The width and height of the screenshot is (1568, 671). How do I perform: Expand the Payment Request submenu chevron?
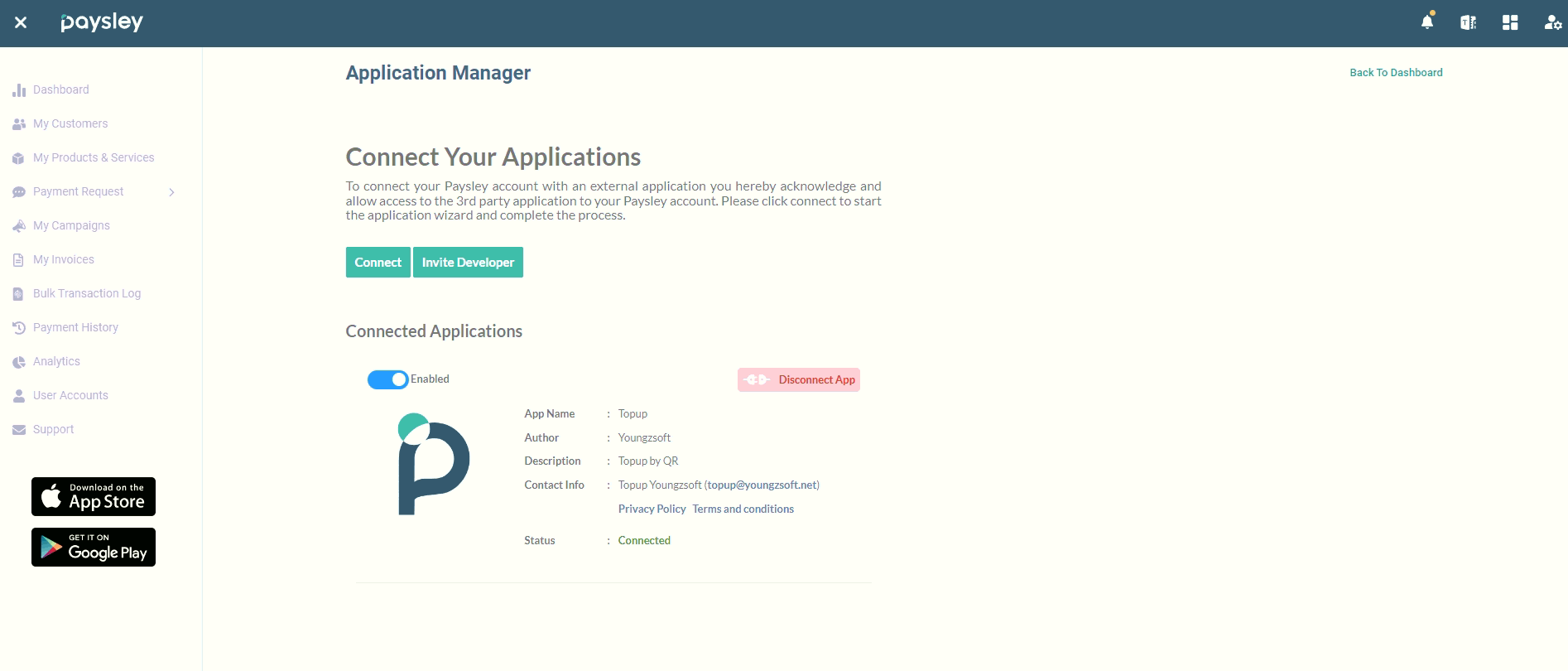[171, 192]
